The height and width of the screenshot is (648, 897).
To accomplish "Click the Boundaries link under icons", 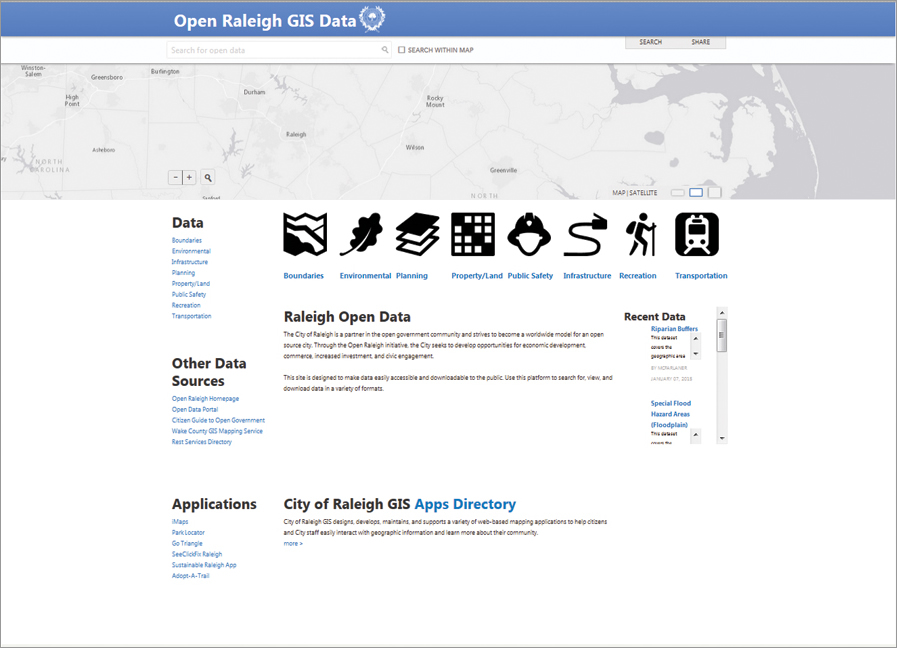I will point(303,276).
